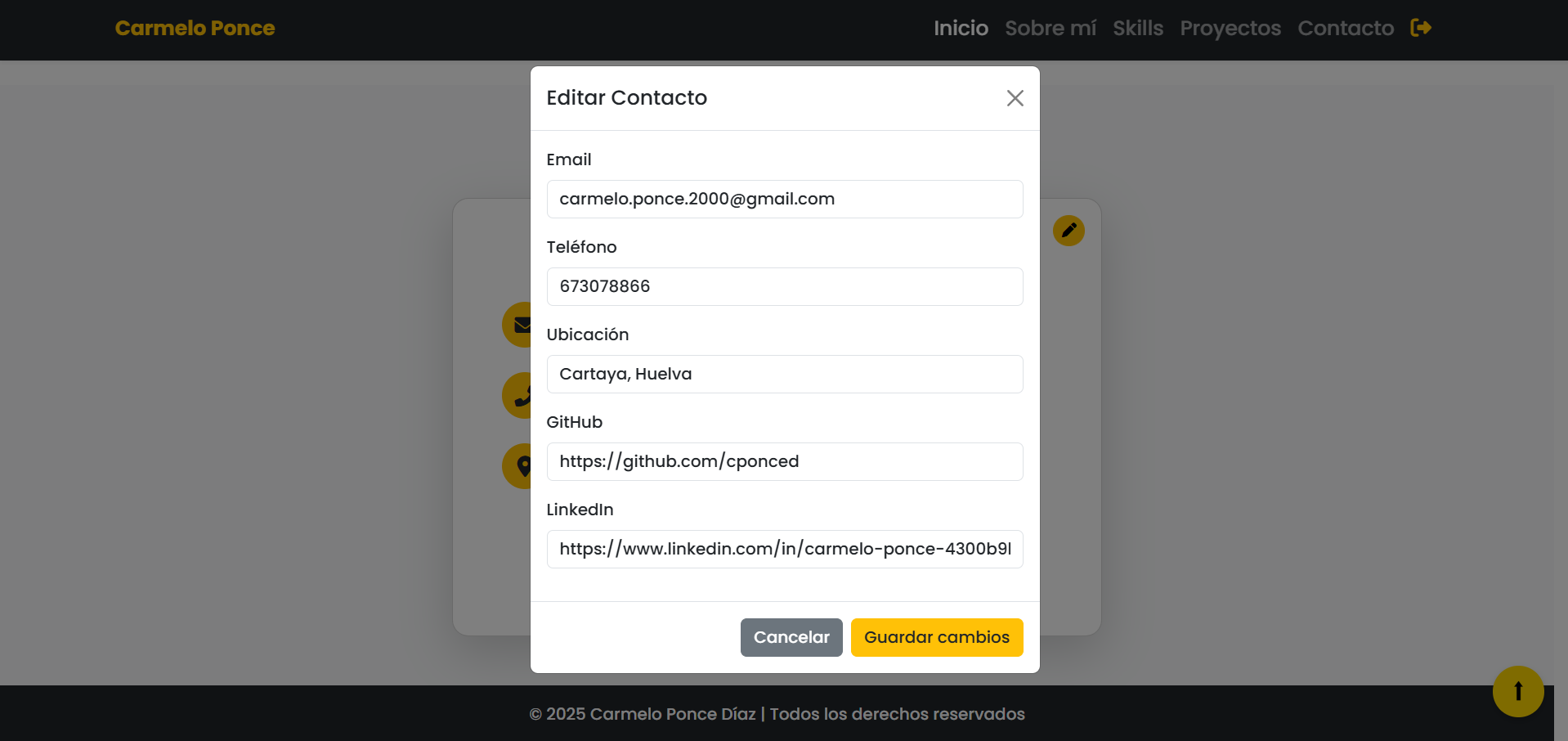Click the Carmelo Ponce brand logo

[x=195, y=28]
